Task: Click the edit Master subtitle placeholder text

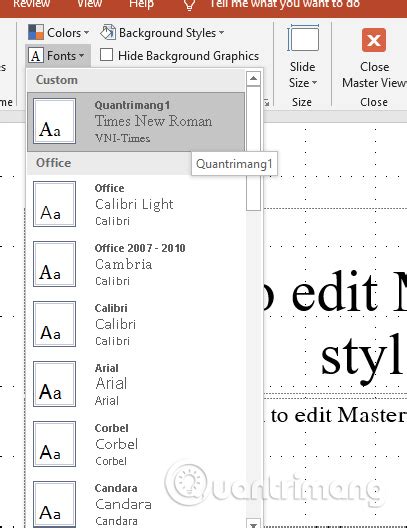Action: [x=338, y=415]
